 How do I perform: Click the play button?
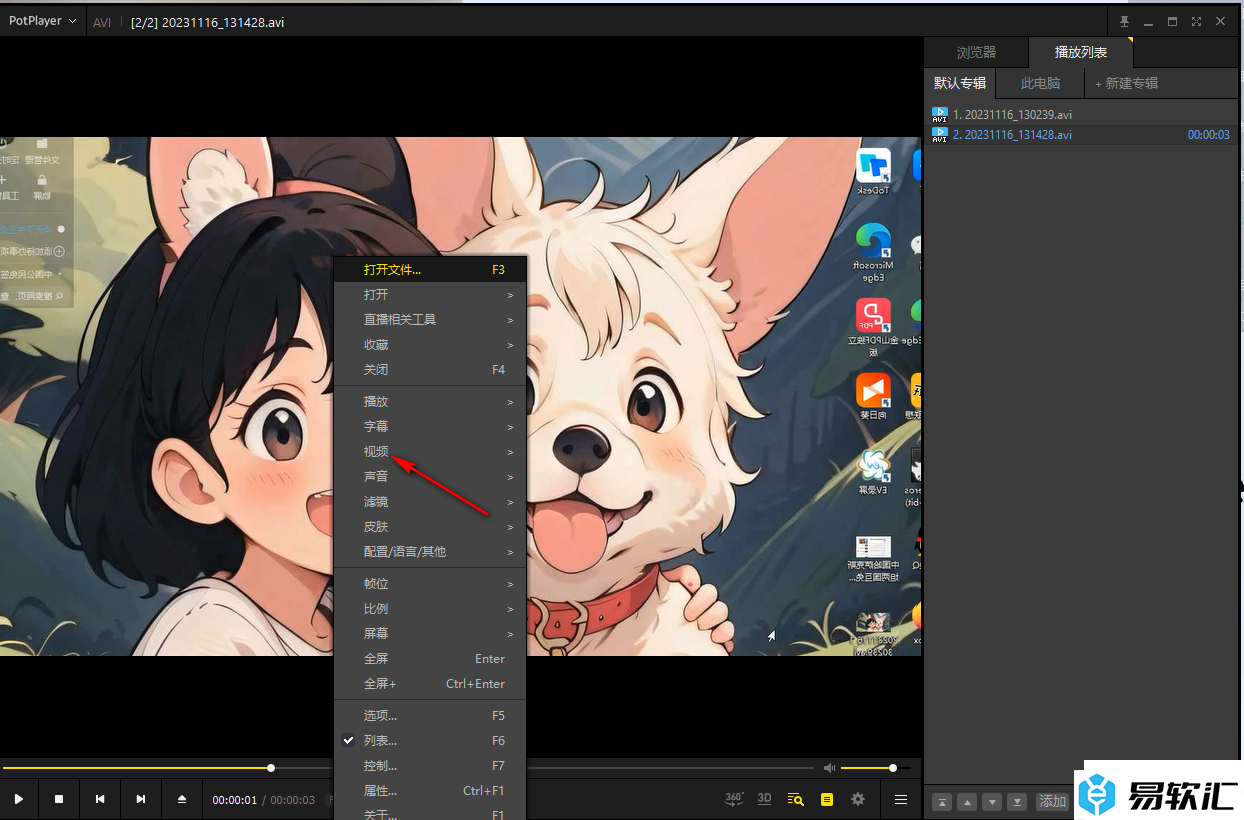(19, 799)
